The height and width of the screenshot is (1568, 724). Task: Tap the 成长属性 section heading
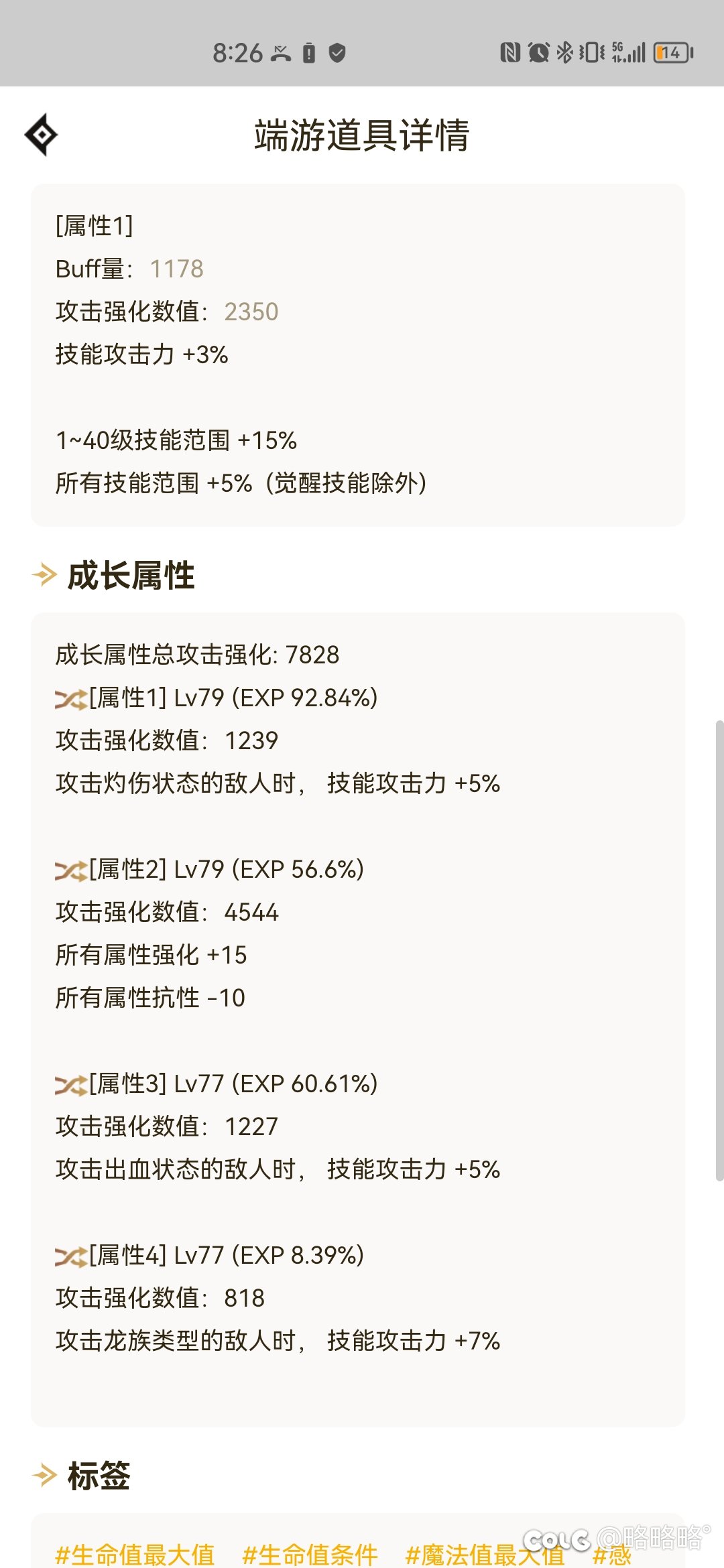click(131, 576)
